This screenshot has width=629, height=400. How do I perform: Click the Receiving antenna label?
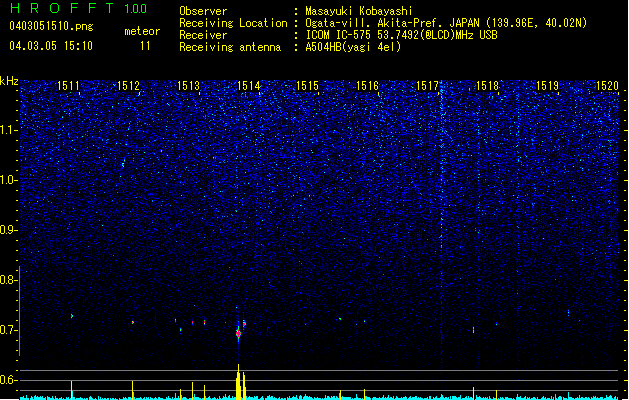[x=230, y=47]
